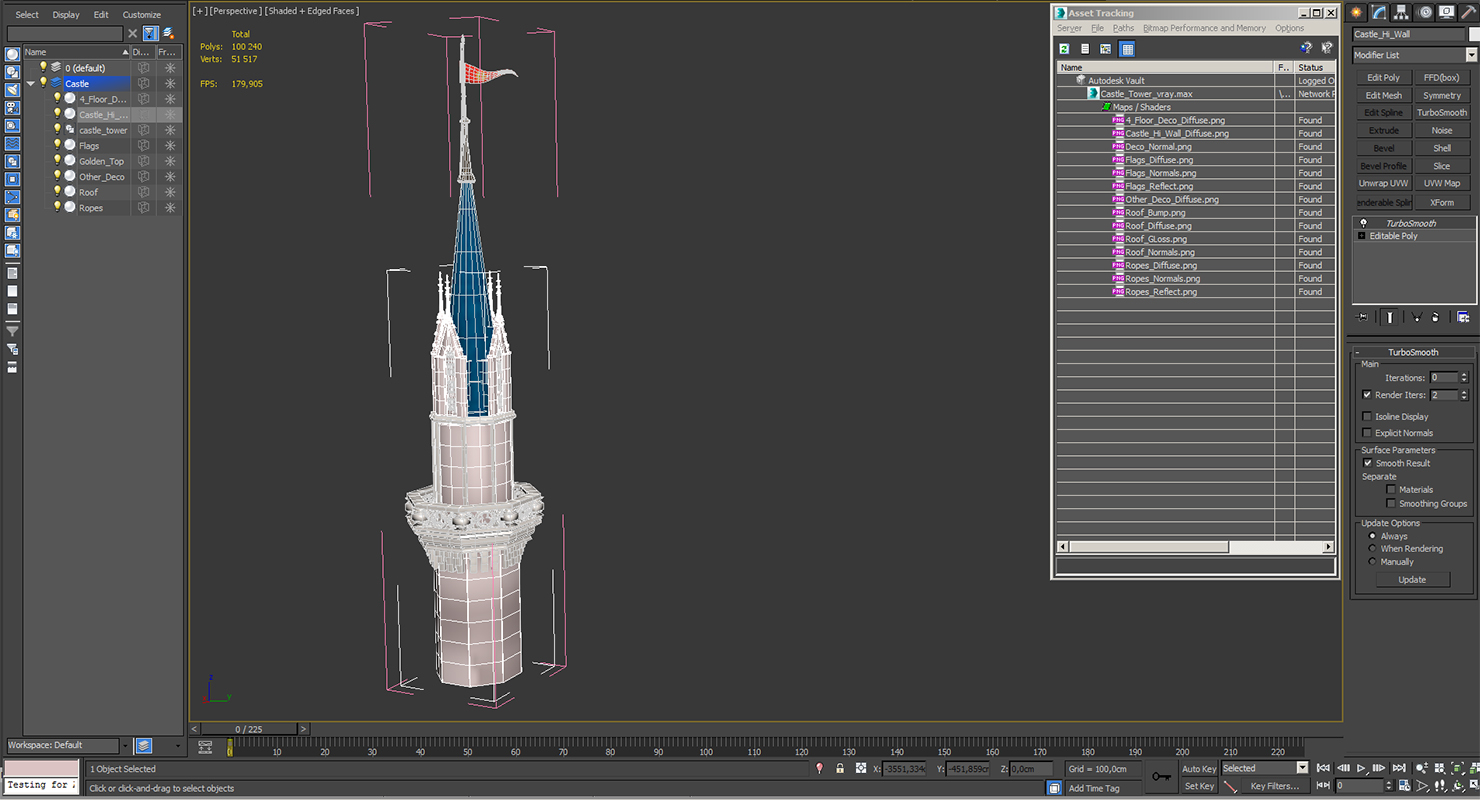Open the Modify command panel tab
Viewport: 1480px width, 800px height.
(1380, 12)
